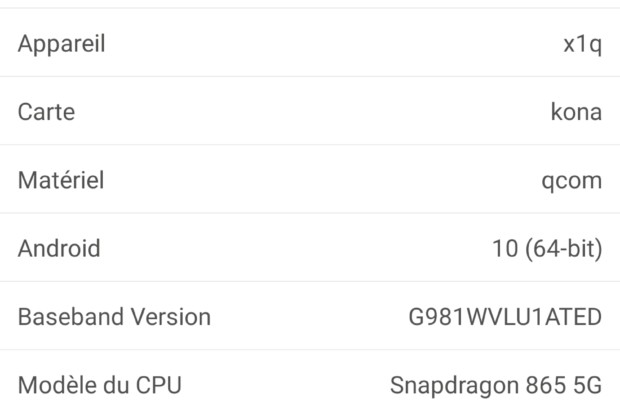Select the G981WVLU1ATED baseband value

coord(504,317)
